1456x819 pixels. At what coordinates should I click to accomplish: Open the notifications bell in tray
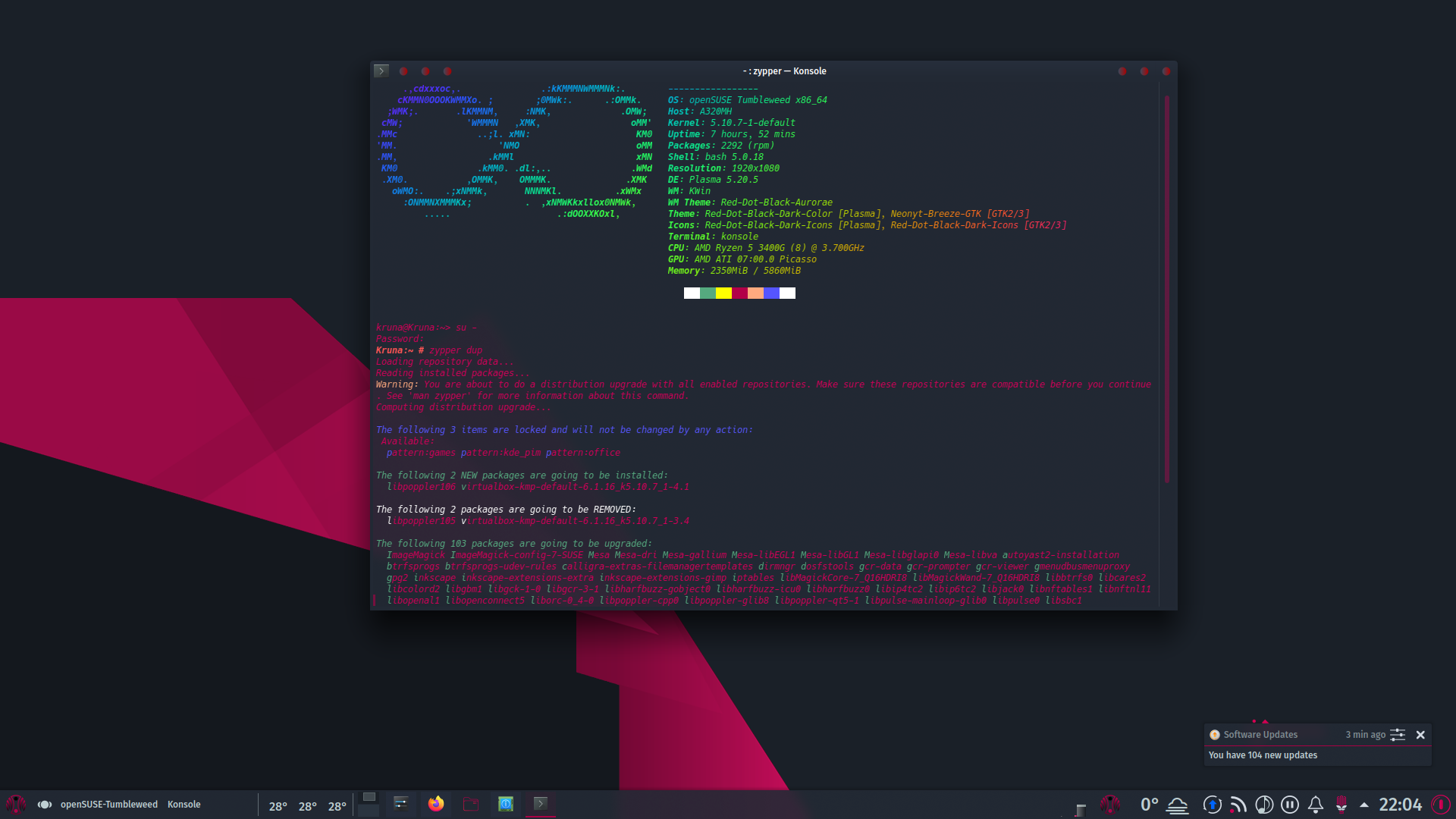(1316, 805)
